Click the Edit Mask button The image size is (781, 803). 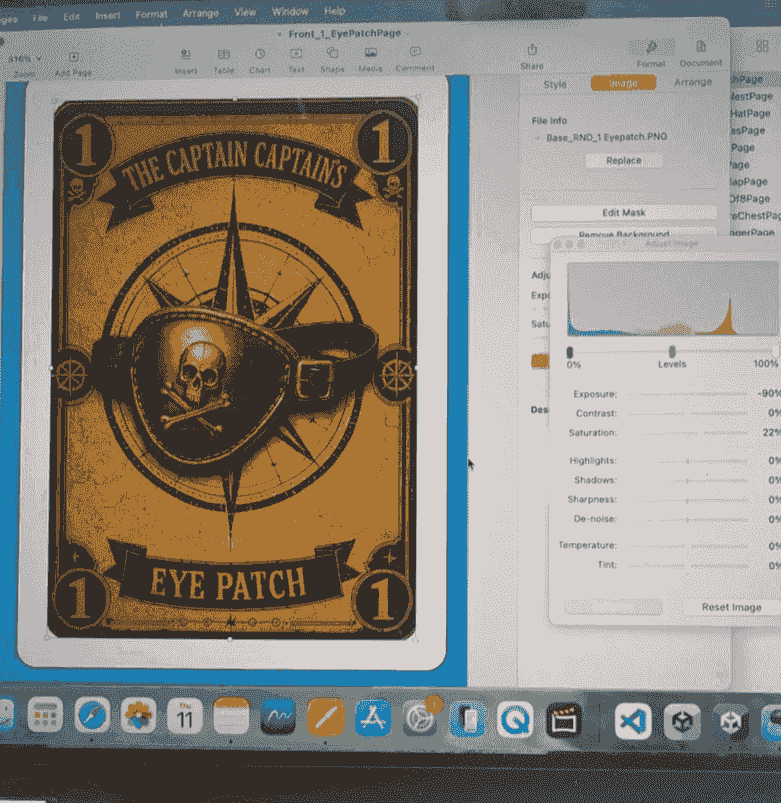[x=623, y=213]
